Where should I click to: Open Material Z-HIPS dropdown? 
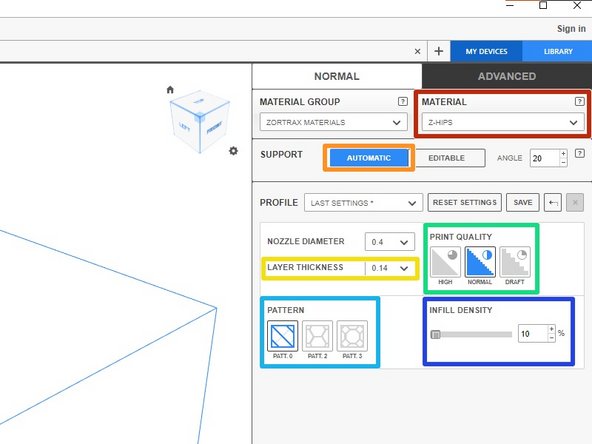click(x=503, y=122)
